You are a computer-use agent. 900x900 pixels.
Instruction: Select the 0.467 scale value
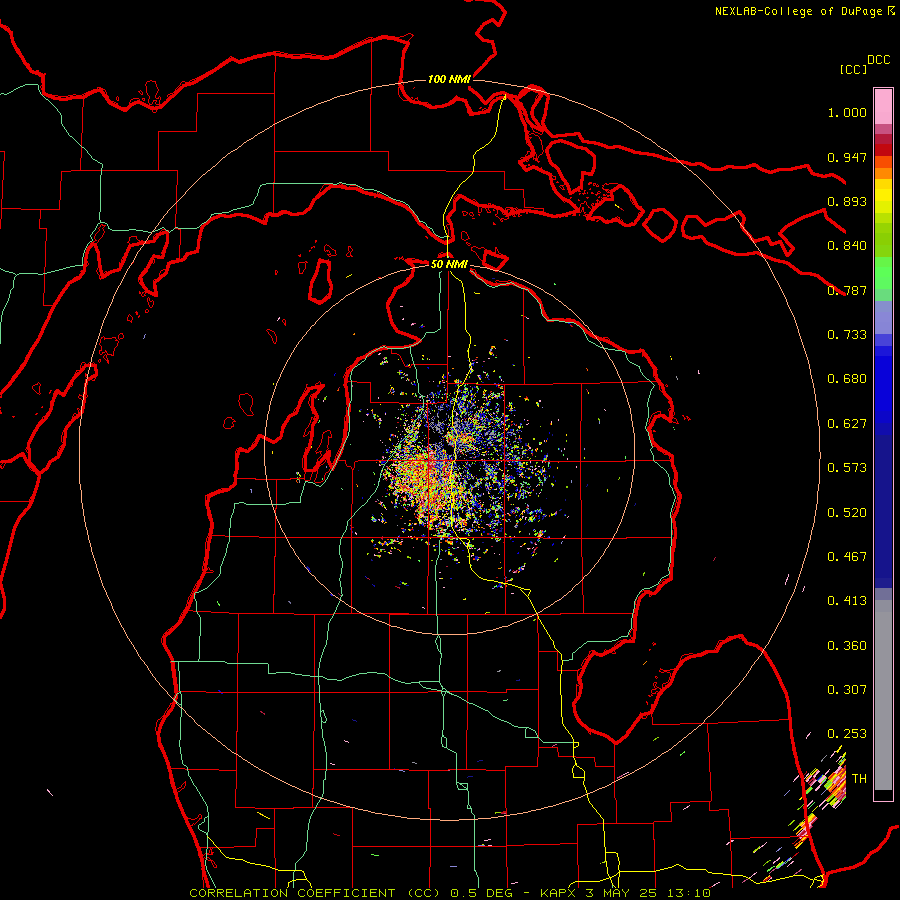point(847,557)
